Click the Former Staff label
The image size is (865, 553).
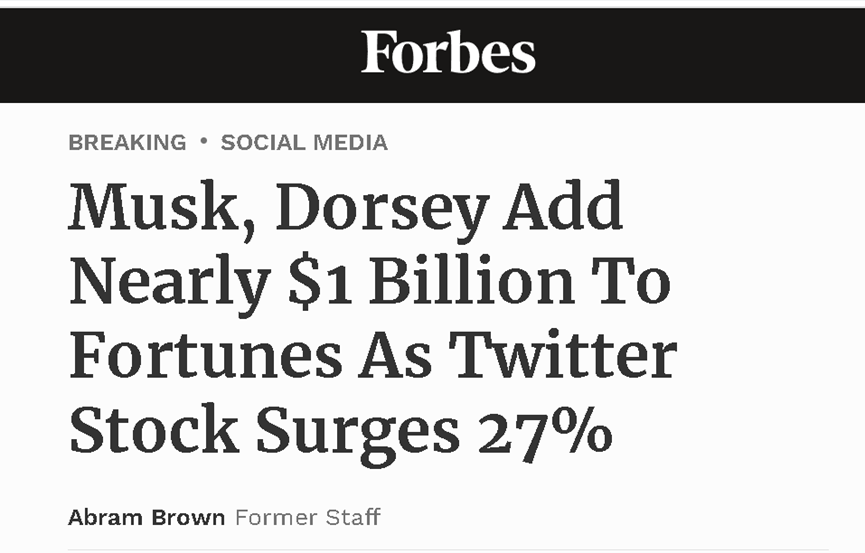(307, 518)
